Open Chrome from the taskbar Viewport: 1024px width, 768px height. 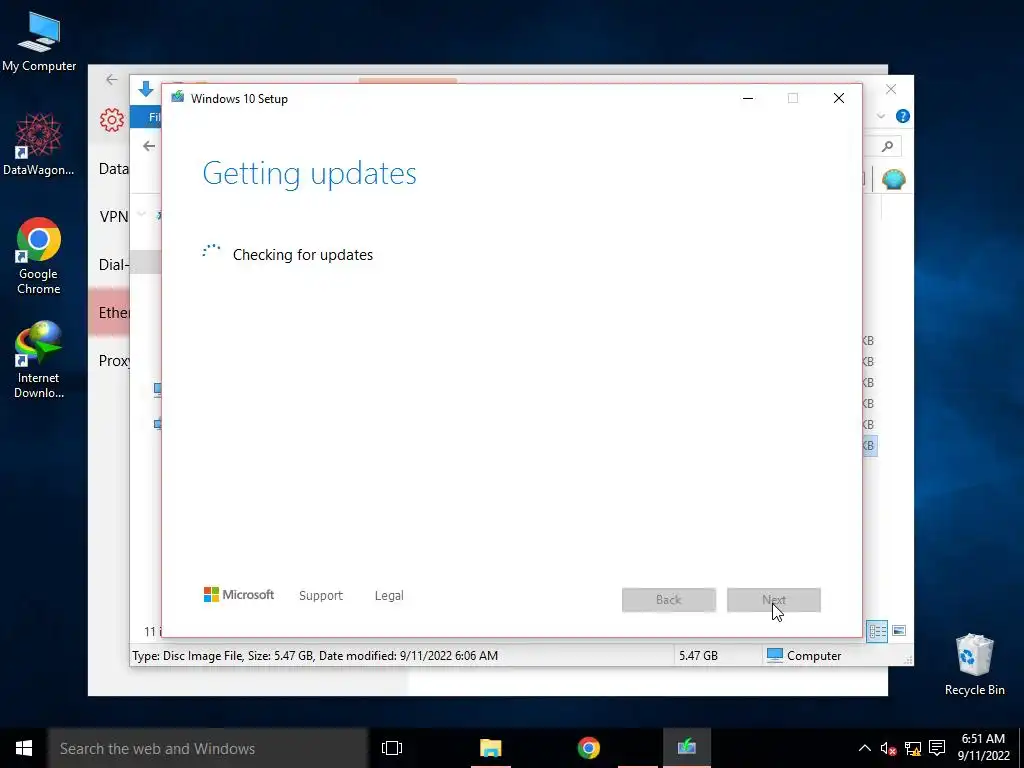click(x=588, y=748)
